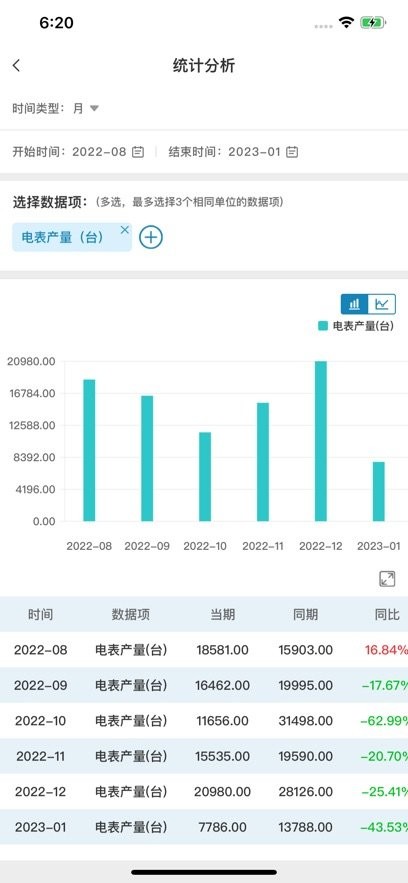Click the 16784.00 y-axis label
408x883 pixels.
tap(31, 393)
